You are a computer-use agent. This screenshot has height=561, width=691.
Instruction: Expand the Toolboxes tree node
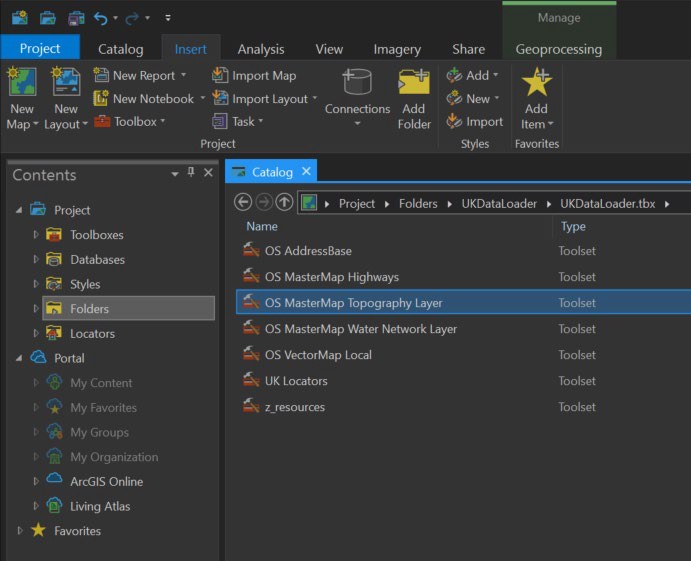coord(36,234)
